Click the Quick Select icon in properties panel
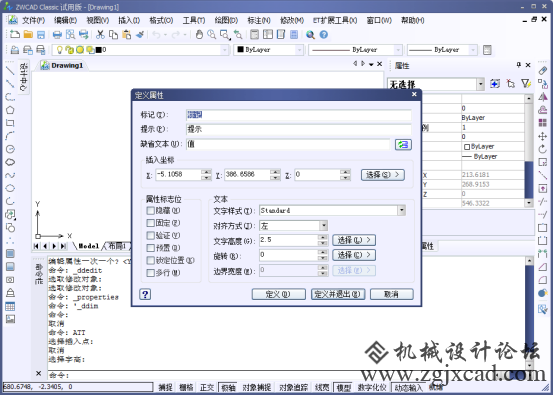Screen dimensions: 553x395 click(526, 84)
